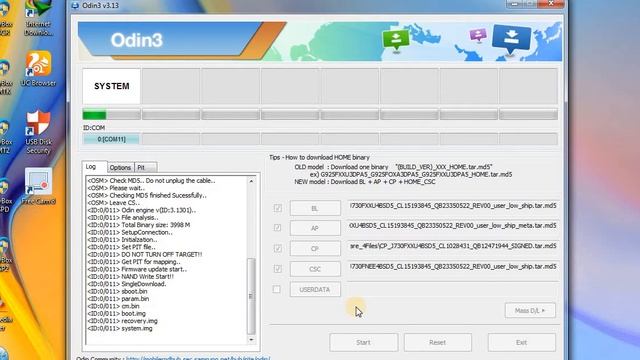640x360 pixels.
Task: Toggle the CP file checkbox
Action: coord(277,248)
